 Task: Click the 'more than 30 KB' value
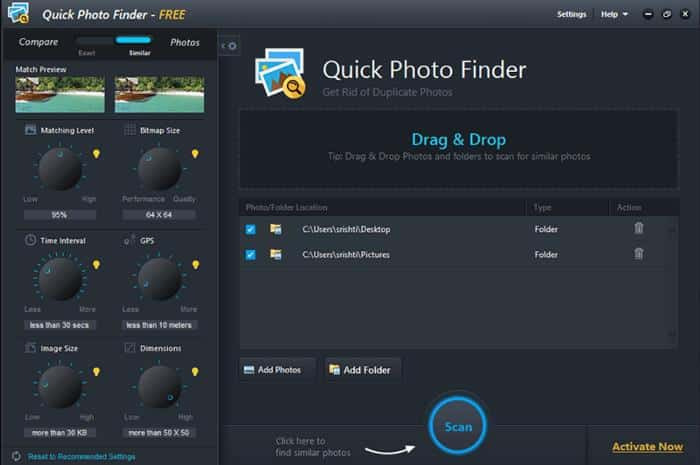point(60,433)
